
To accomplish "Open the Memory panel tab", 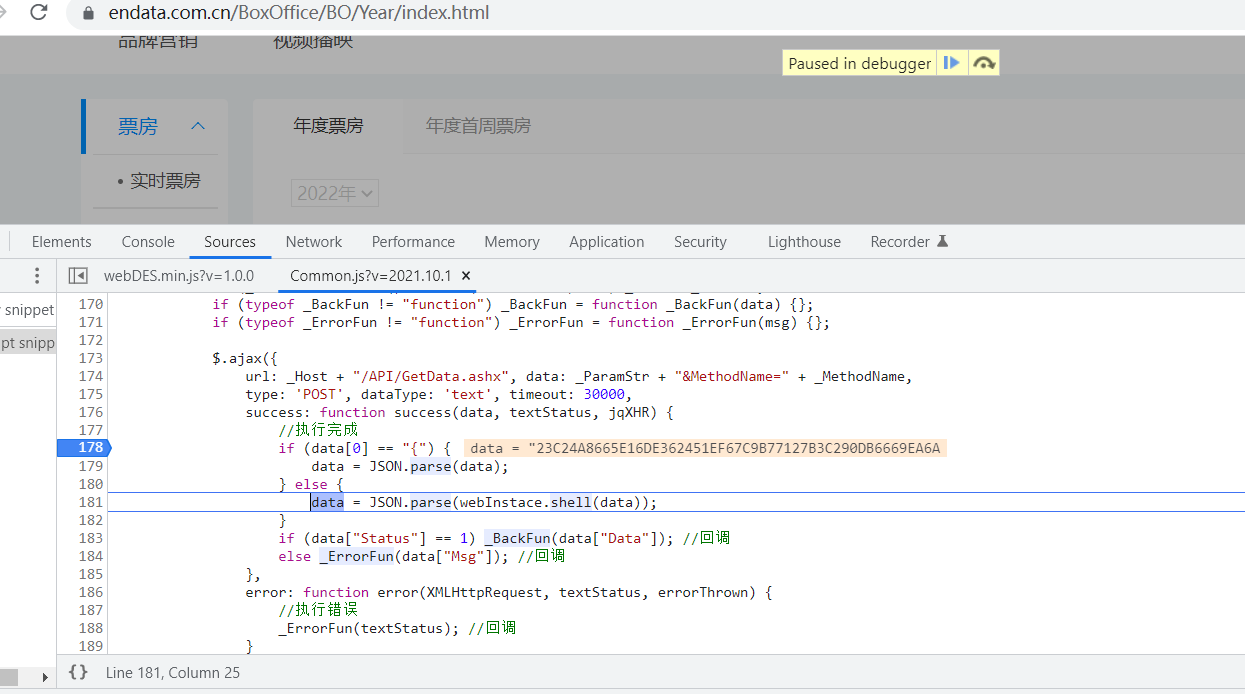I will point(512,242).
